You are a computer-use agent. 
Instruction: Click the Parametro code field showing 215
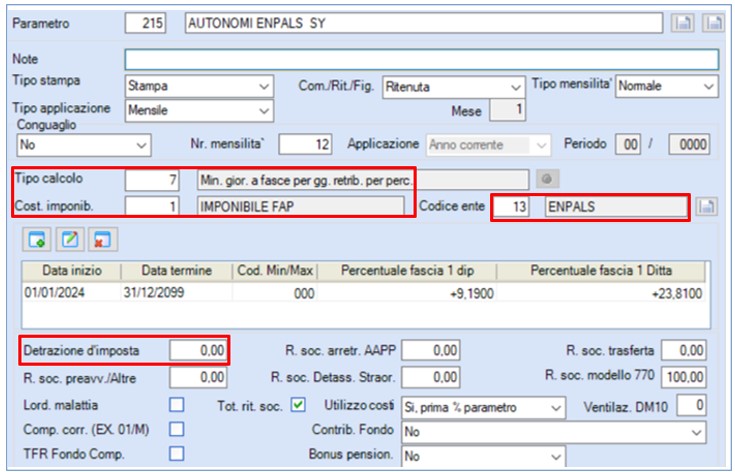pyautogui.click(x=145, y=23)
